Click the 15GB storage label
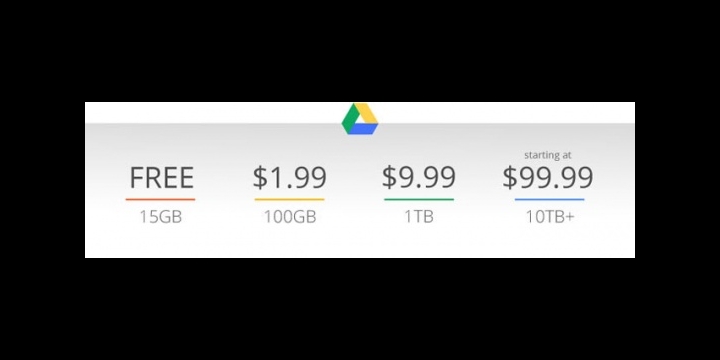This screenshot has width=720, height=360. 161,216
